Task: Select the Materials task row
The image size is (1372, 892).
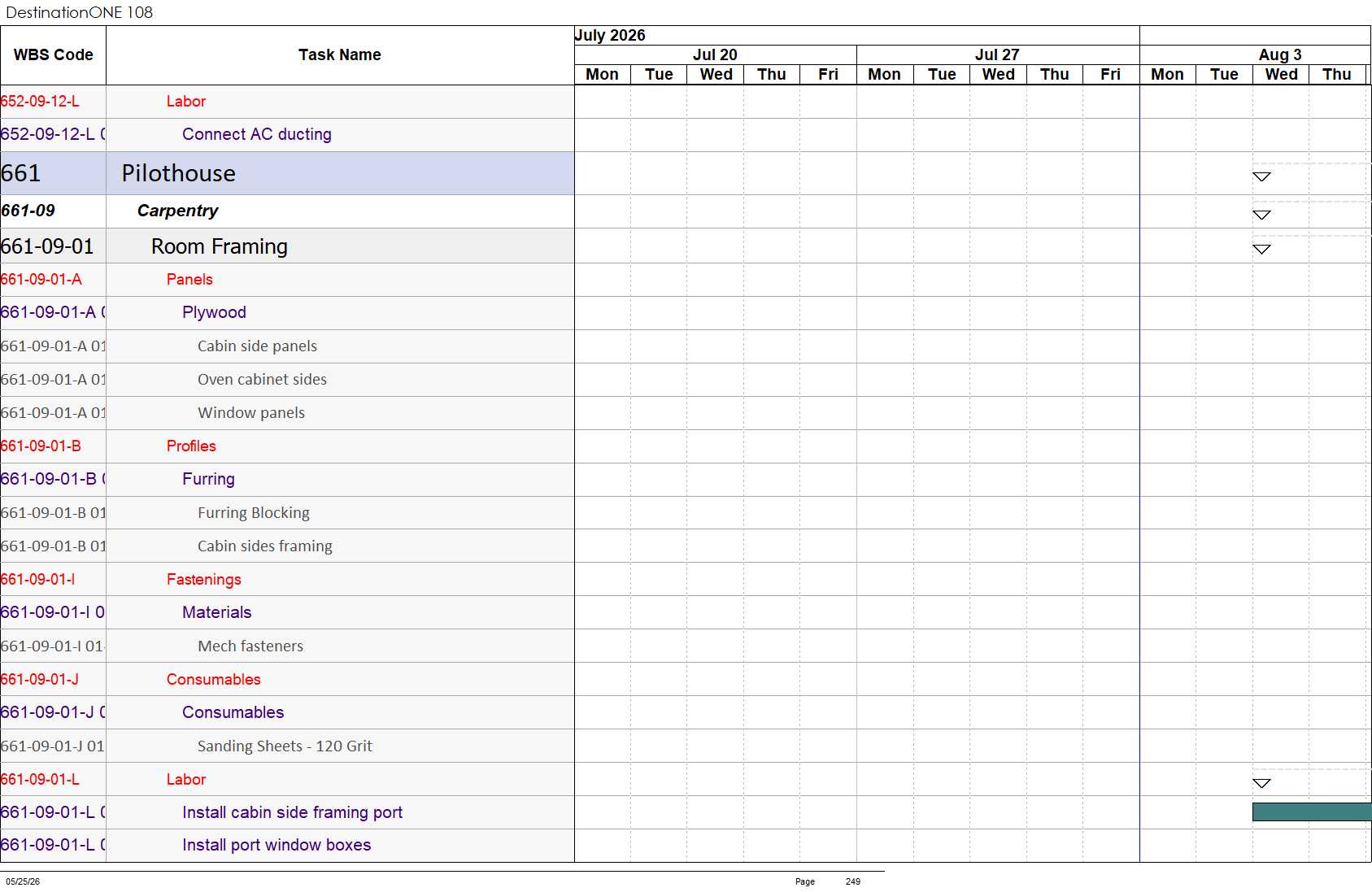Action: 287,613
